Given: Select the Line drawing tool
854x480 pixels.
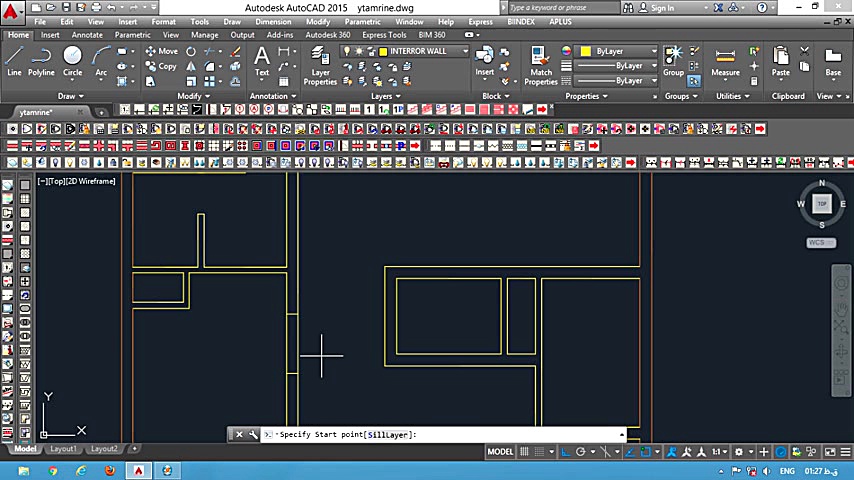Looking at the screenshot, I should tap(14, 60).
